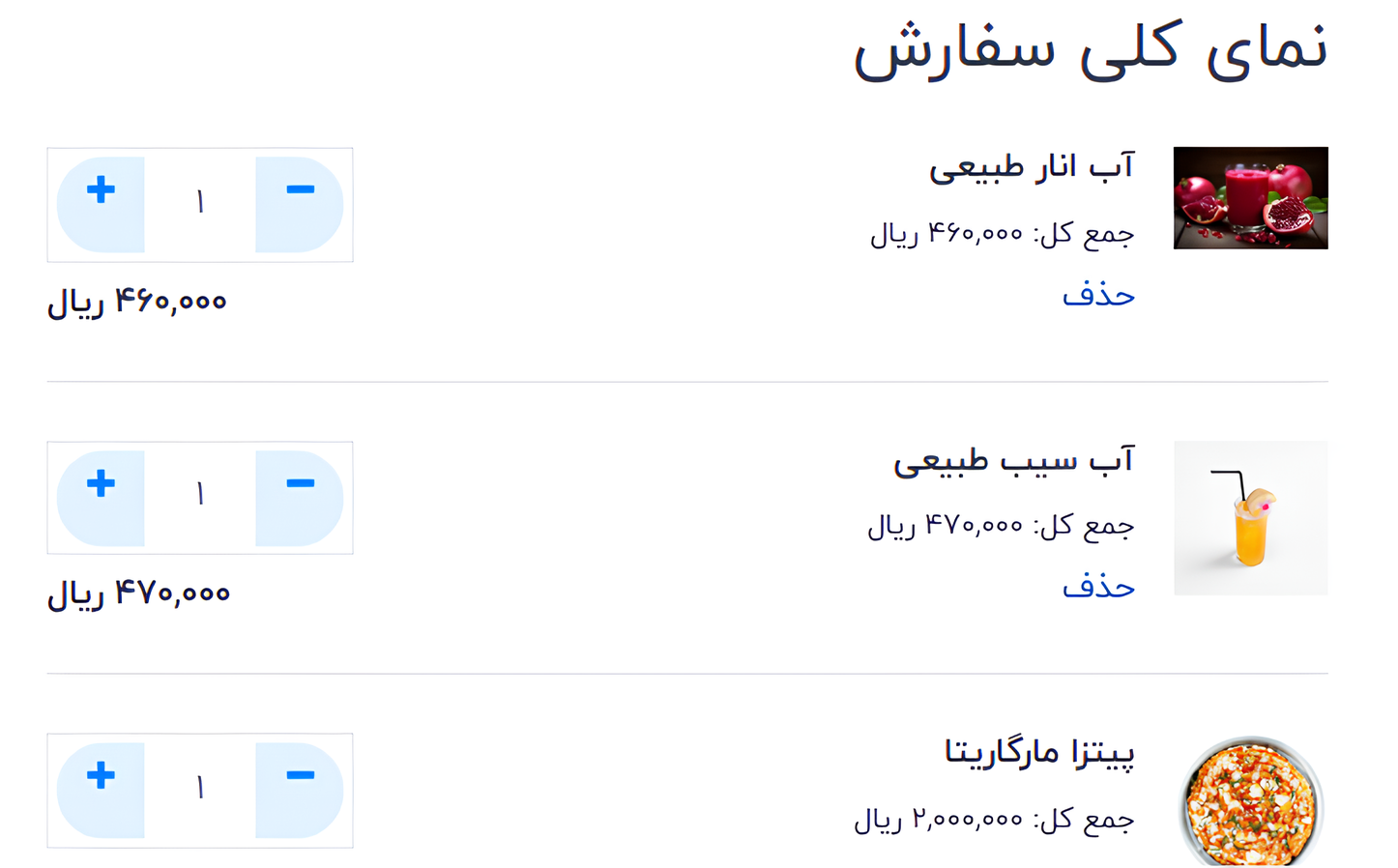The height and width of the screenshot is (868, 1398).
Task: Click the ۴۶۰,۰۰۰ ریال bold item price
Action: tap(136, 303)
